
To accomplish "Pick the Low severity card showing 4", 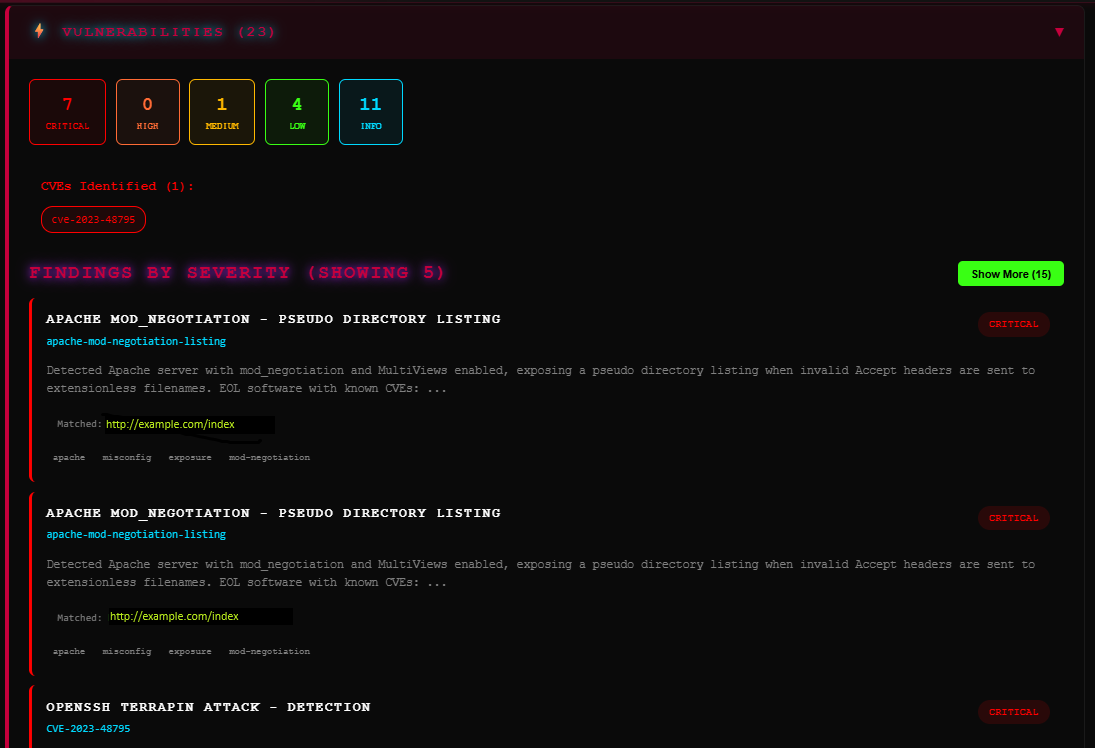I will 297,112.
